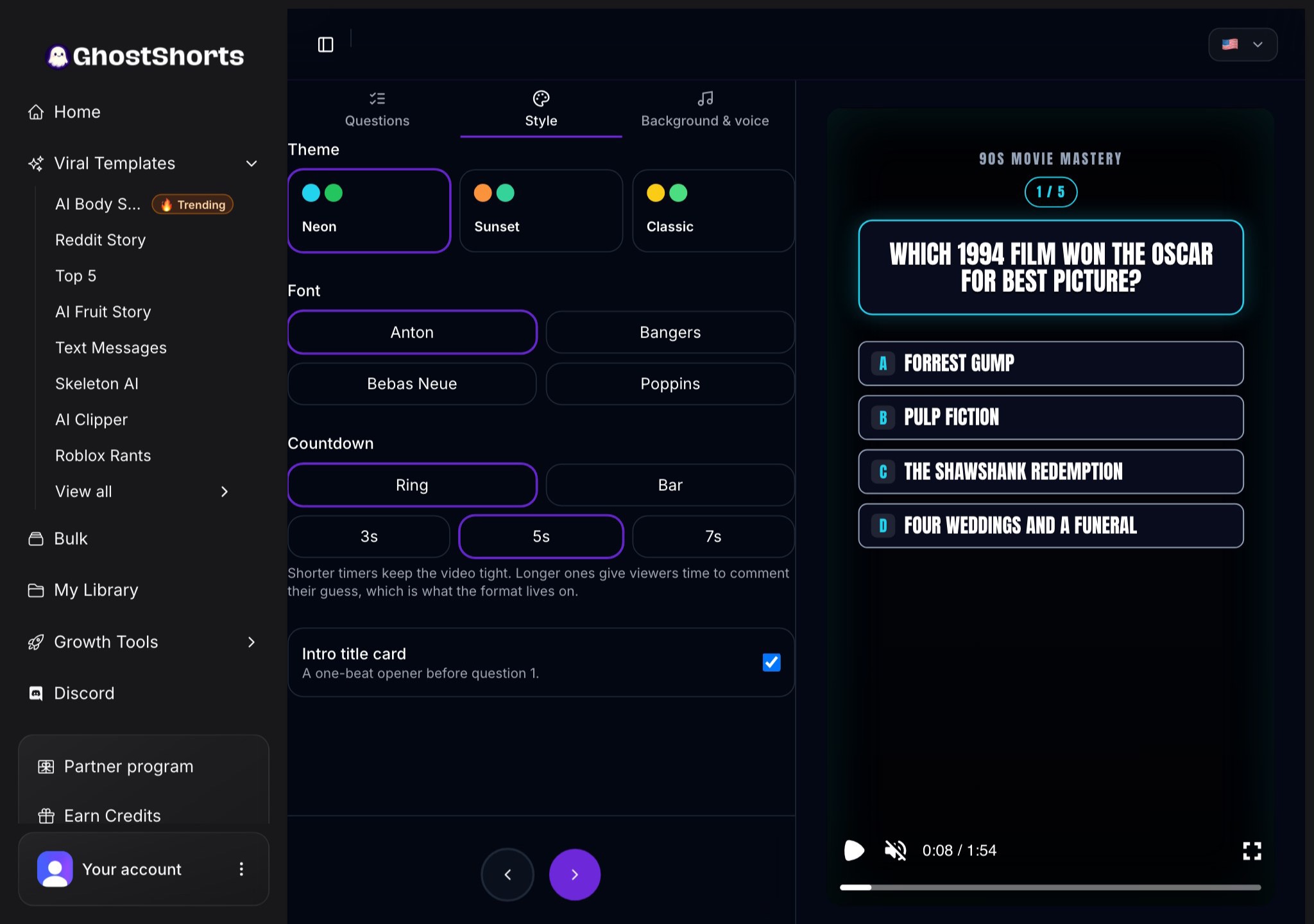Unmute the preview audio
Screen dimensions: 1314x924
[895, 850]
